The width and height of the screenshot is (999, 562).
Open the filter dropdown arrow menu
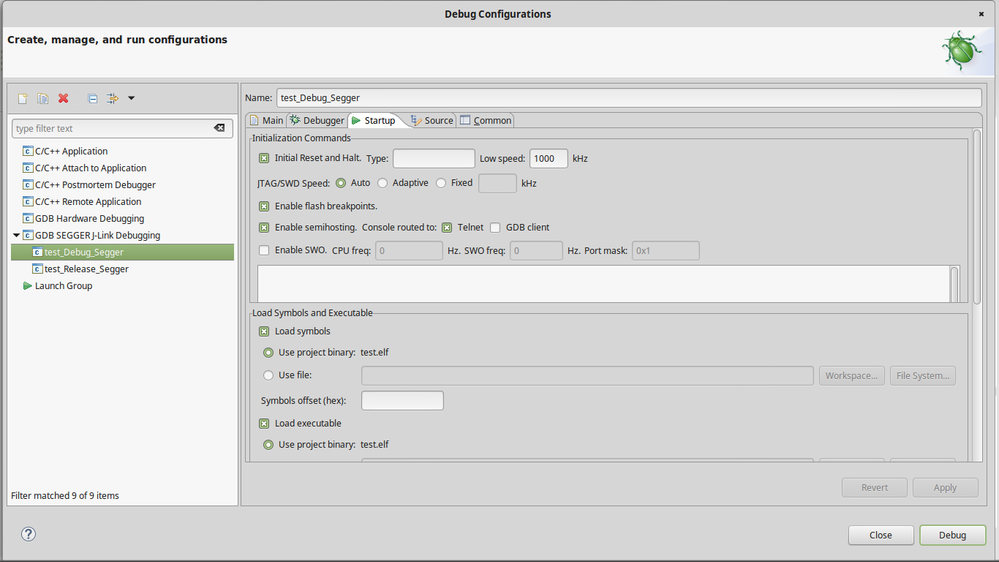[131, 98]
